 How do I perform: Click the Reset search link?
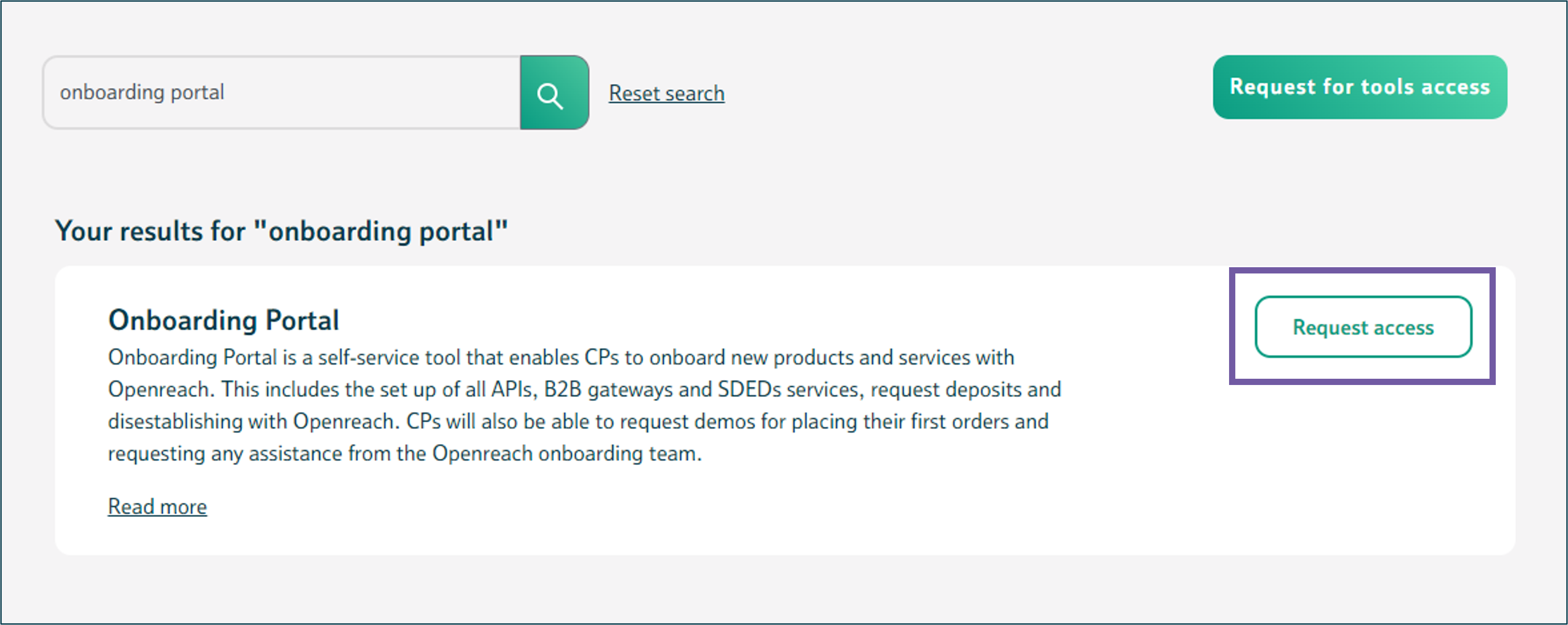coord(667,93)
